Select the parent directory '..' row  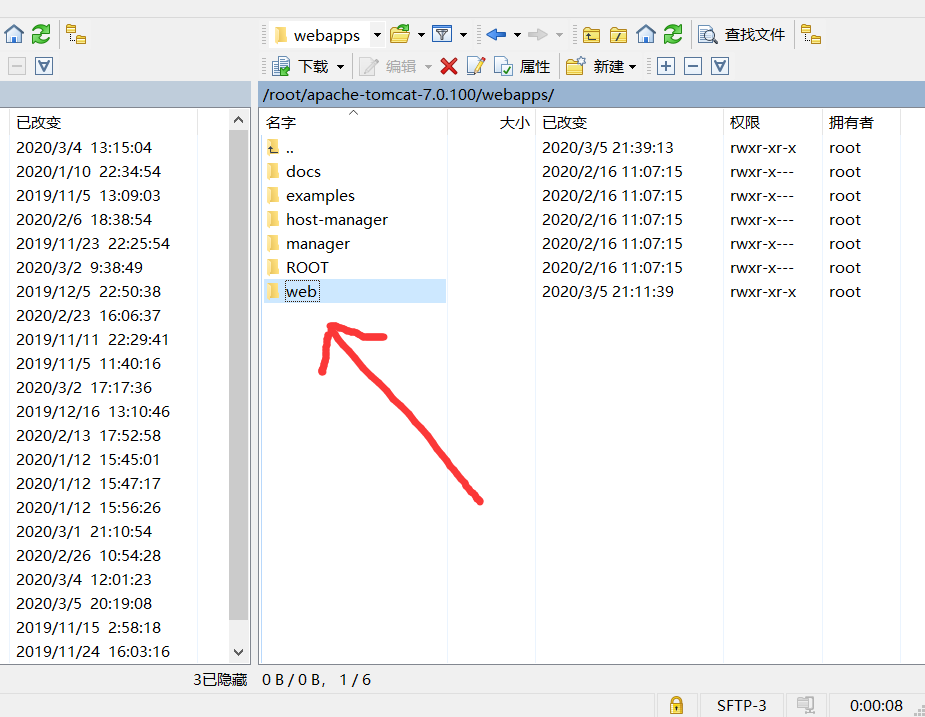click(x=290, y=148)
